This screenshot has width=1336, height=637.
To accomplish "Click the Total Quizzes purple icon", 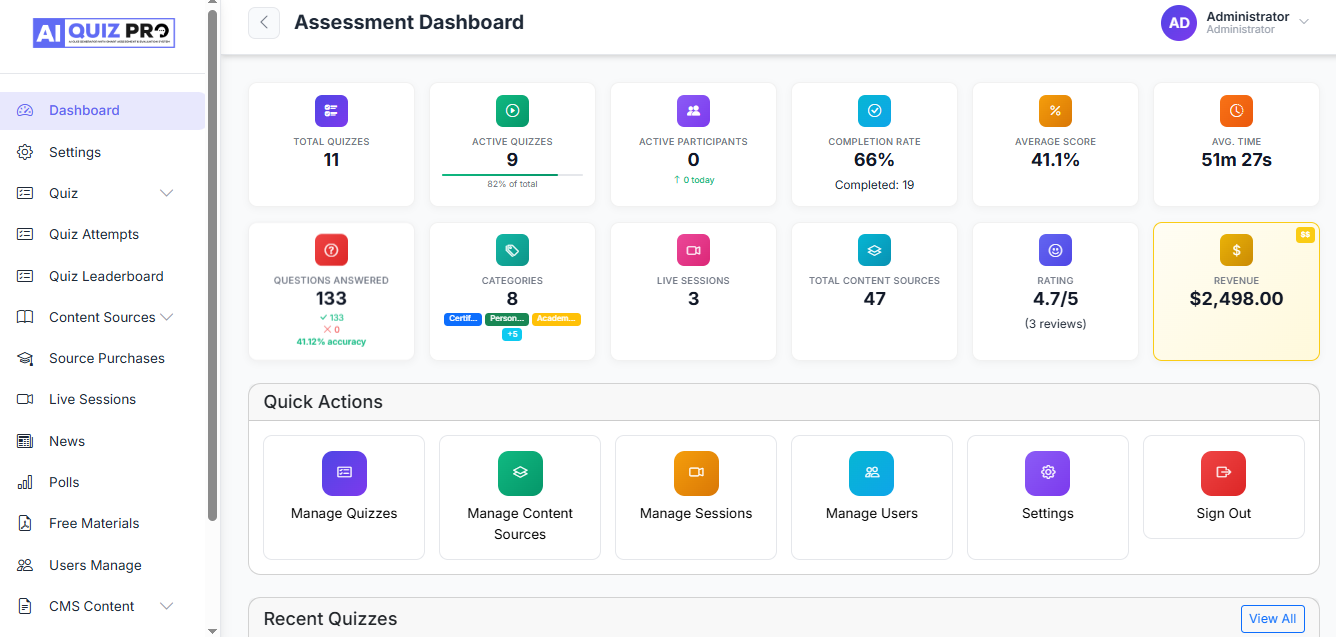I will pyautogui.click(x=331, y=111).
